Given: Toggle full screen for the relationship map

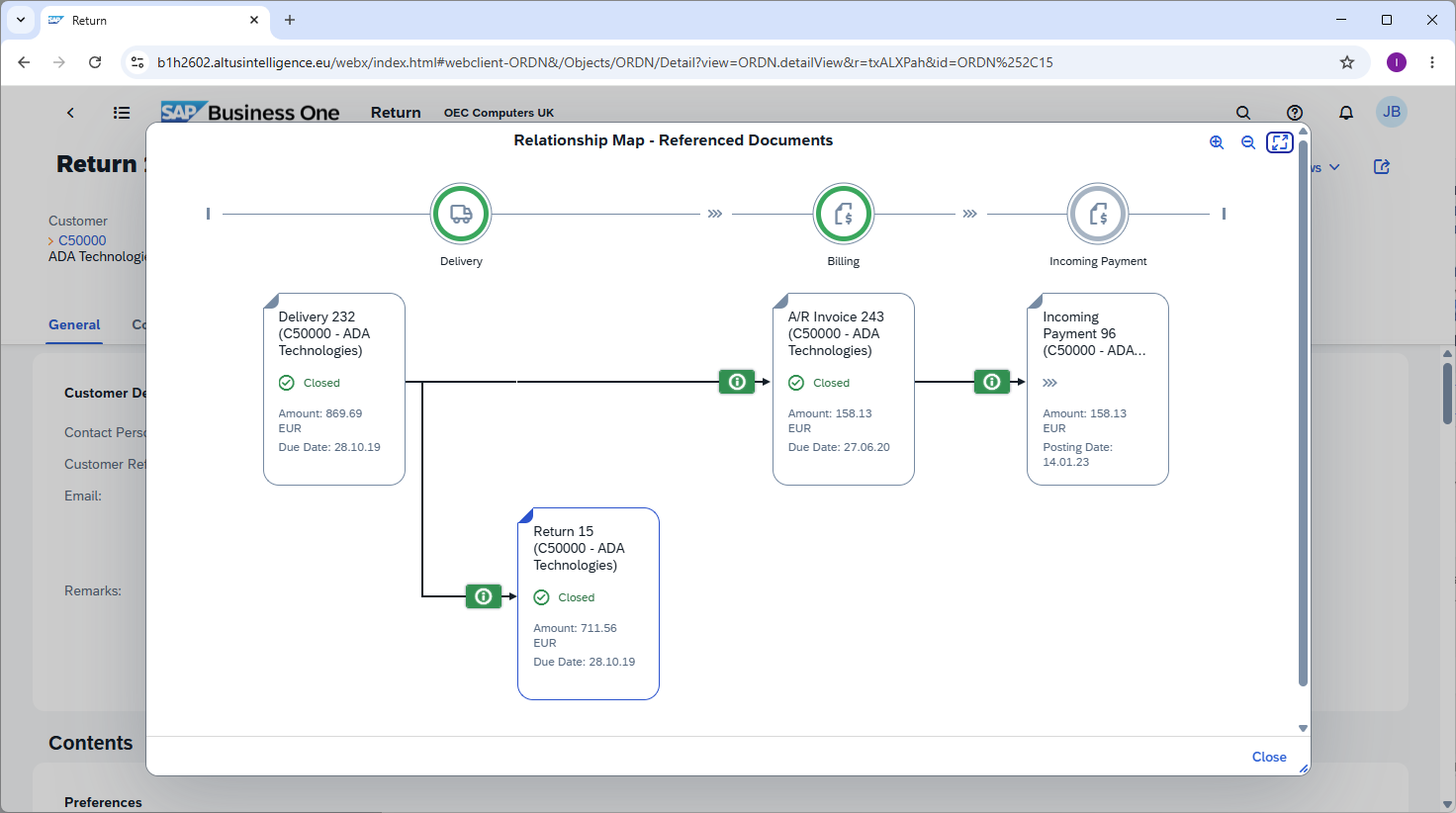Looking at the screenshot, I should pyautogui.click(x=1280, y=142).
